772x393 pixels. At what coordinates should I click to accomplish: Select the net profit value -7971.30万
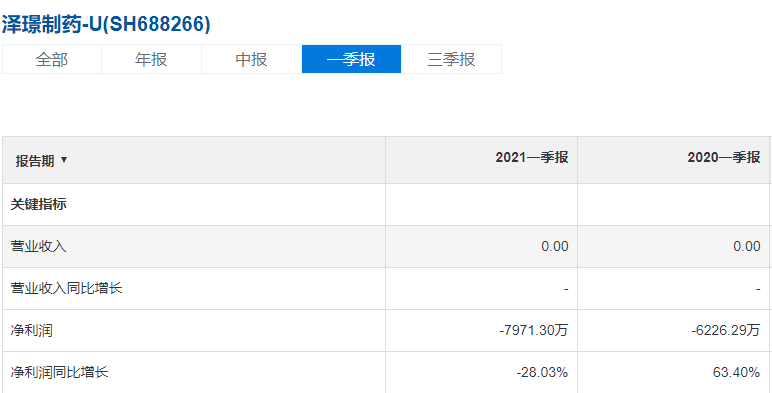(x=534, y=330)
